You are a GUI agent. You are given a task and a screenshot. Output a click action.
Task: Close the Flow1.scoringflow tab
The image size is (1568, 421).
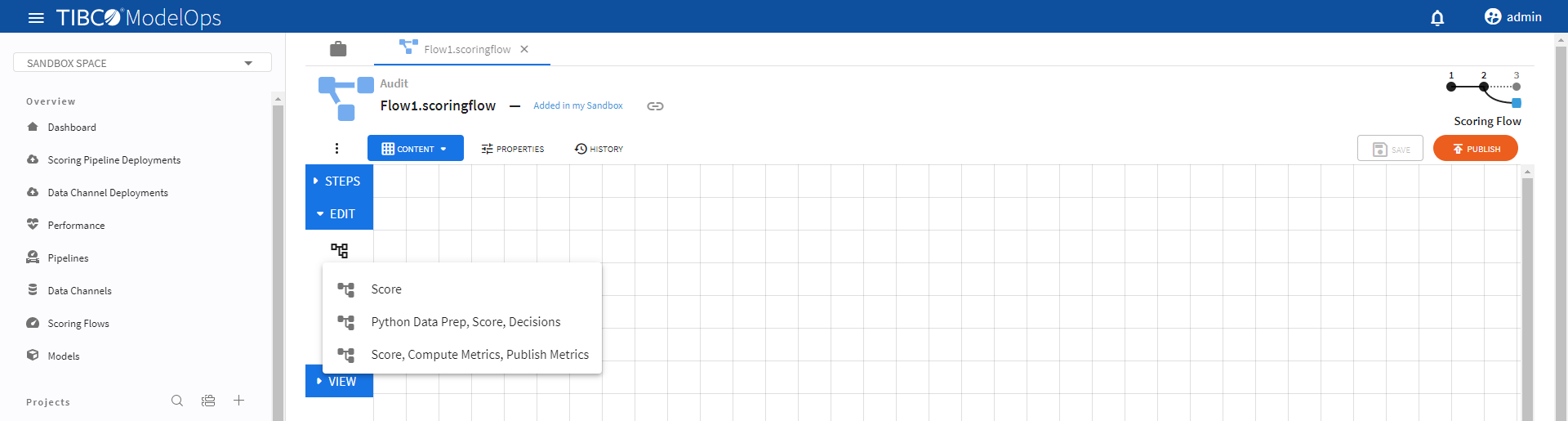point(524,49)
